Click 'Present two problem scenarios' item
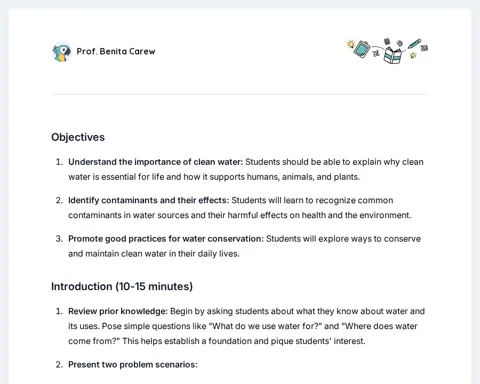The width and height of the screenshot is (480, 384). point(133,365)
